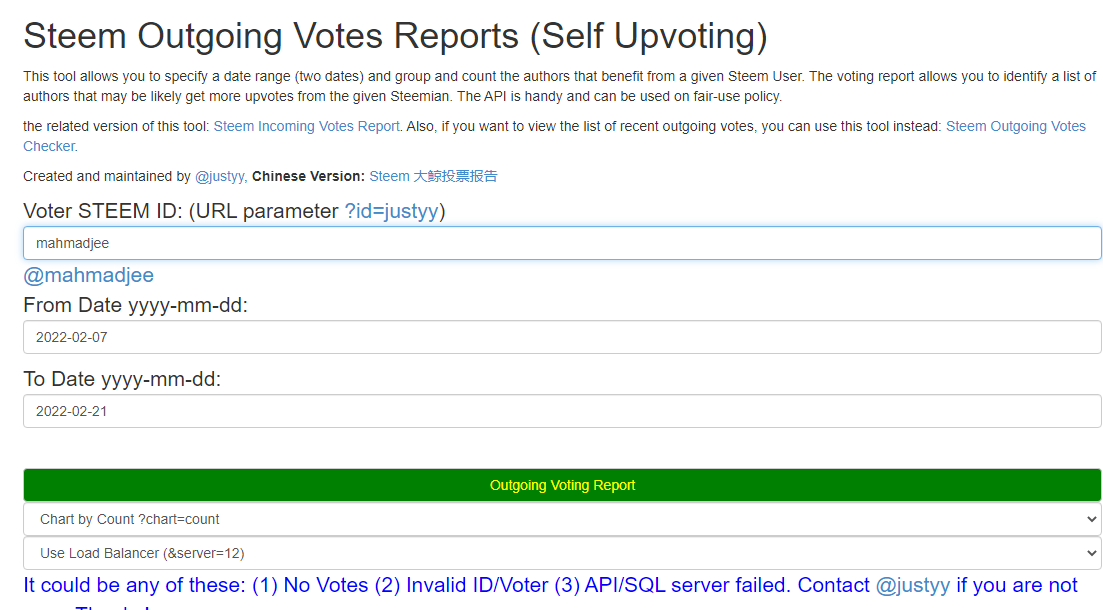Open the Steem Incoming Votes Report link

(x=306, y=127)
